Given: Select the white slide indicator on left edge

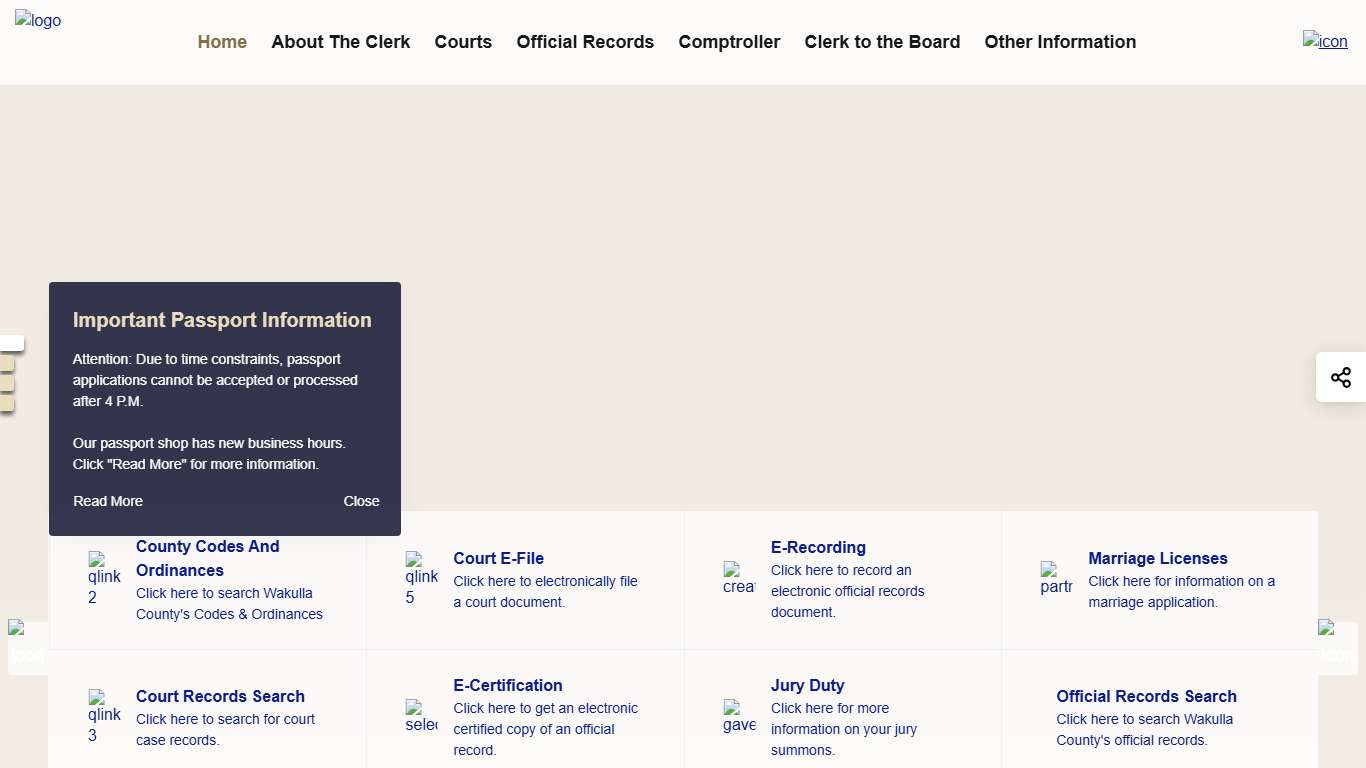Looking at the screenshot, I should 10,343.
